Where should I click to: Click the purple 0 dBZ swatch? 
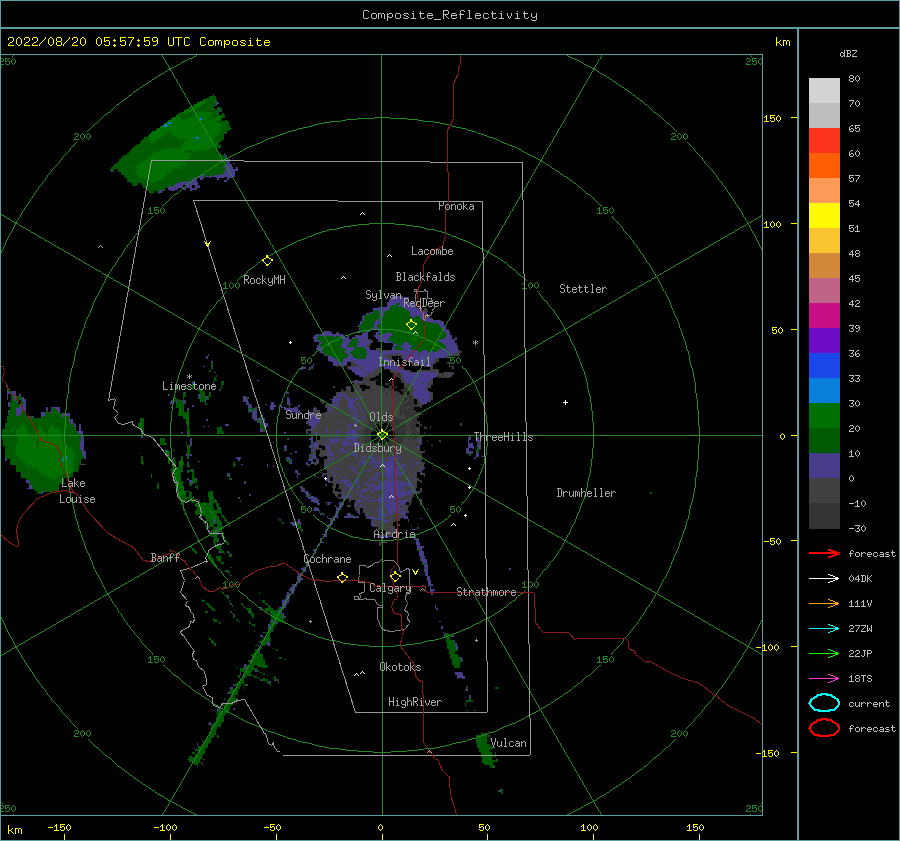pos(824,466)
